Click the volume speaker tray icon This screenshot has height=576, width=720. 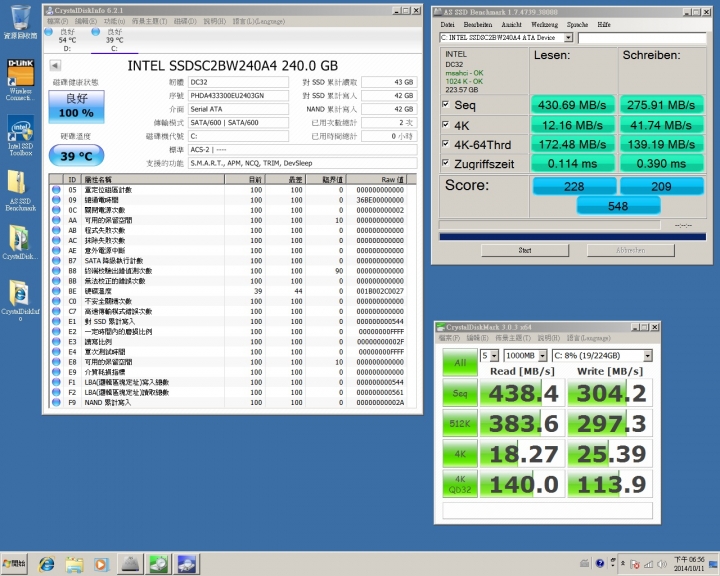662,564
